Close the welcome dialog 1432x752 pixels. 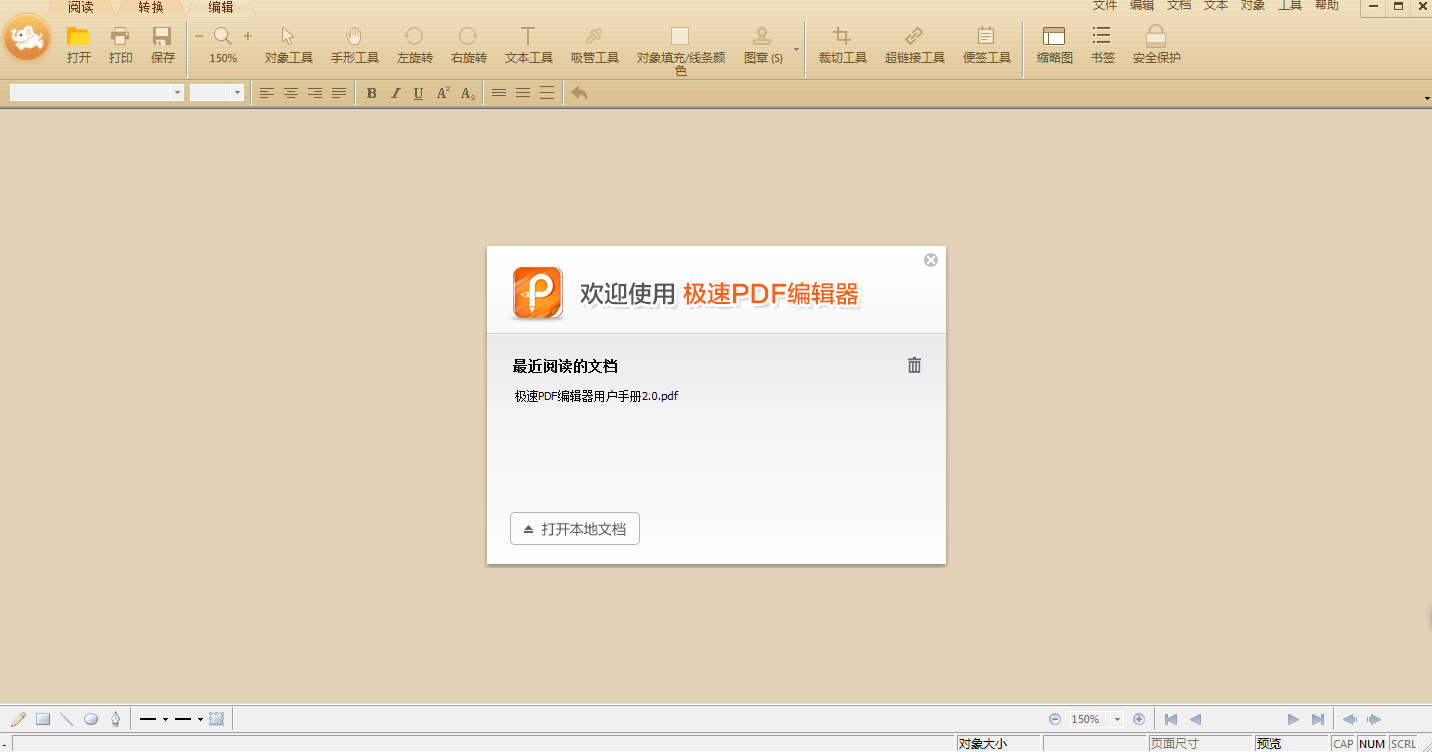(931, 260)
